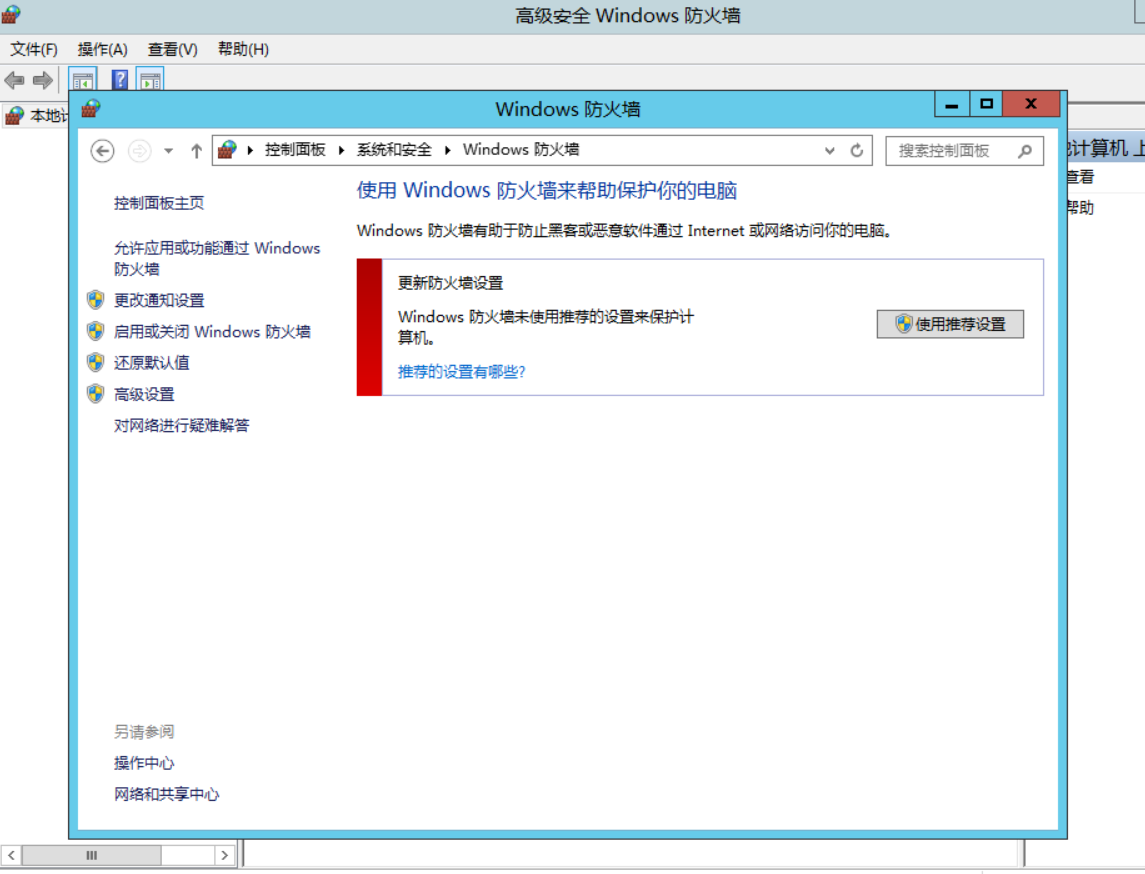Click horizontal scrollbar right arrow

(x=224, y=855)
